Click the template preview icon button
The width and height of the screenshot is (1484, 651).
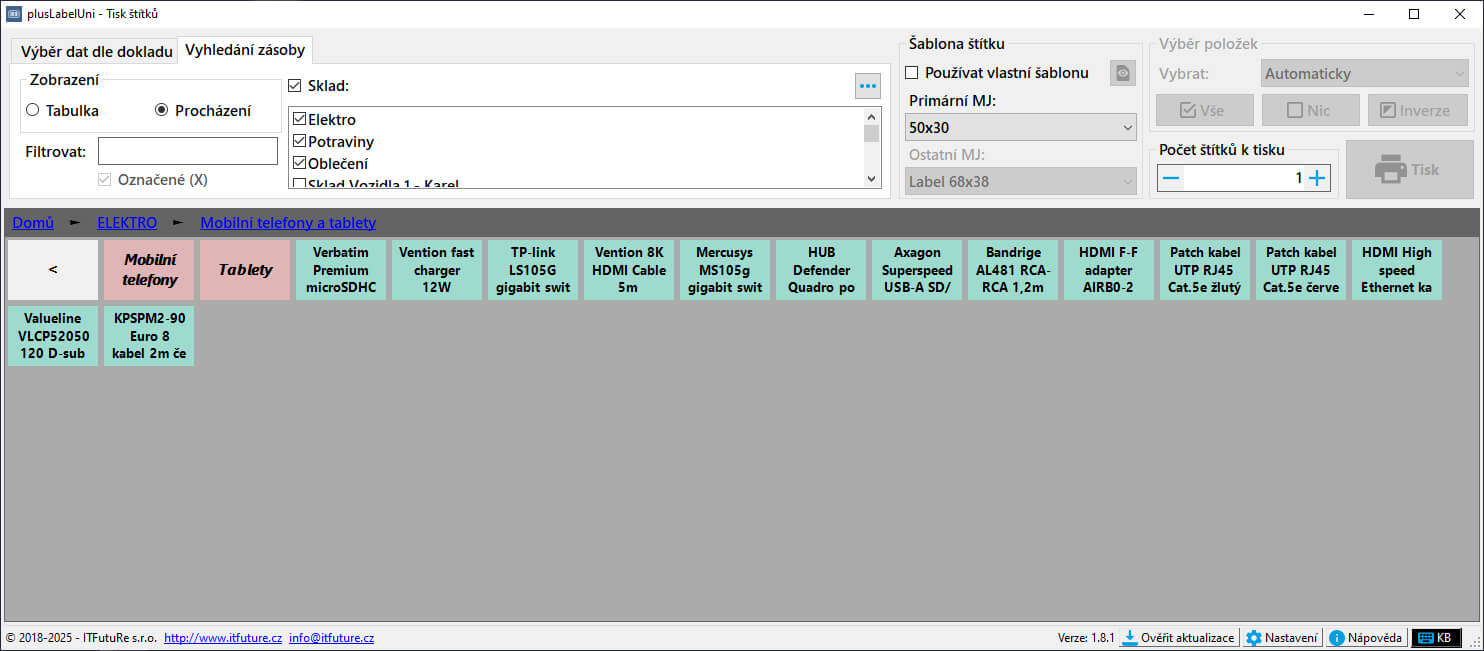[x=1123, y=73]
